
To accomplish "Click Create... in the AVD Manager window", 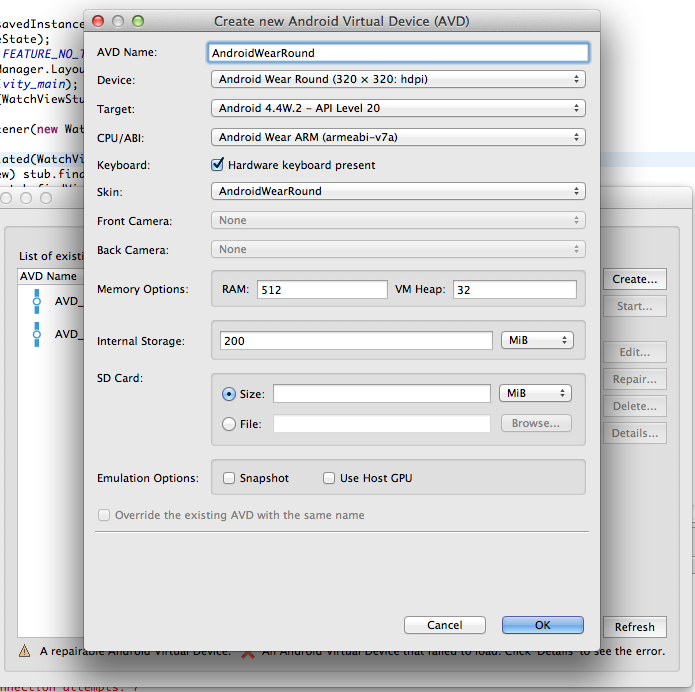I will coord(634,279).
